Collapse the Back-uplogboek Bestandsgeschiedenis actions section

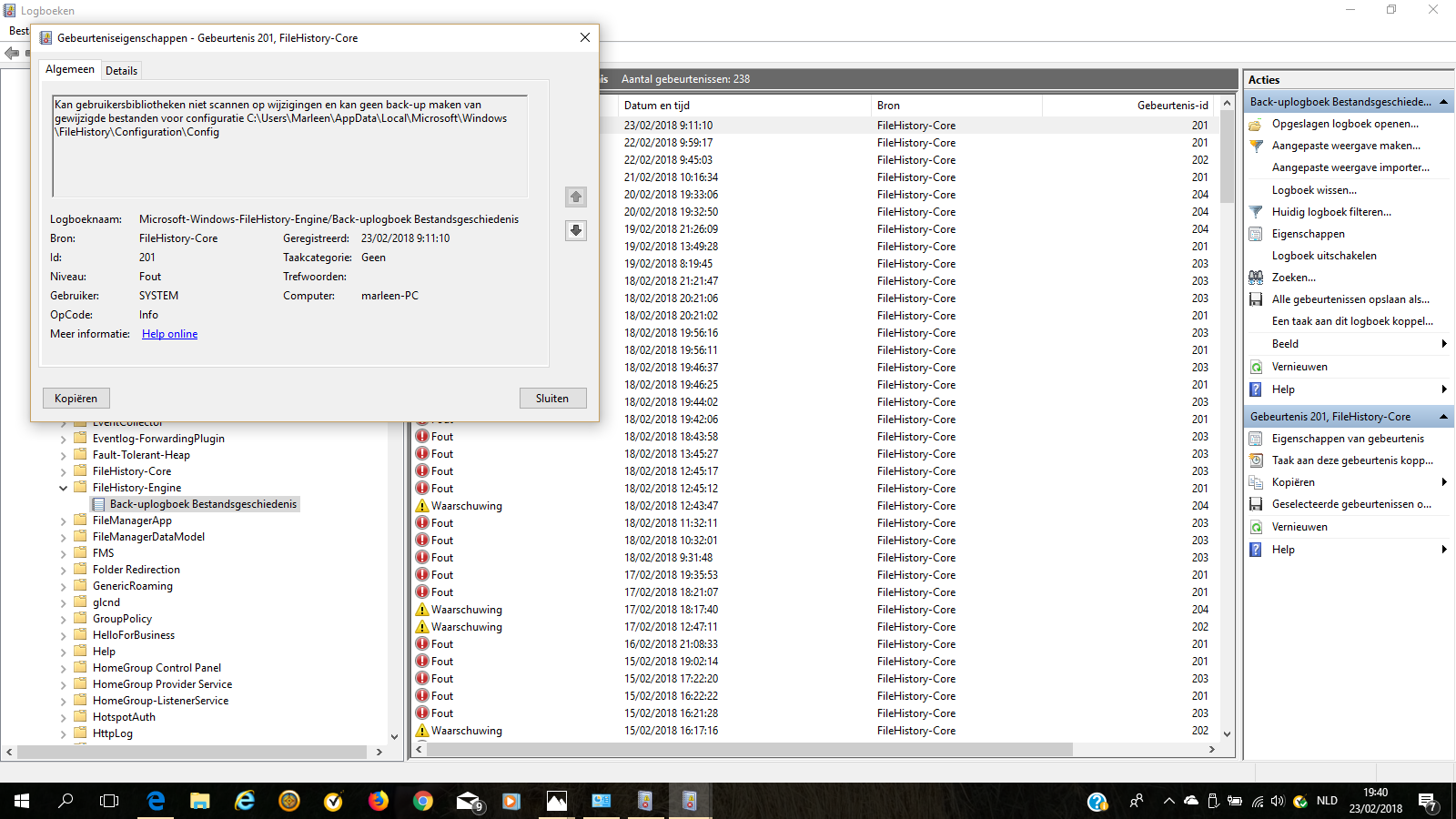point(1443,102)
